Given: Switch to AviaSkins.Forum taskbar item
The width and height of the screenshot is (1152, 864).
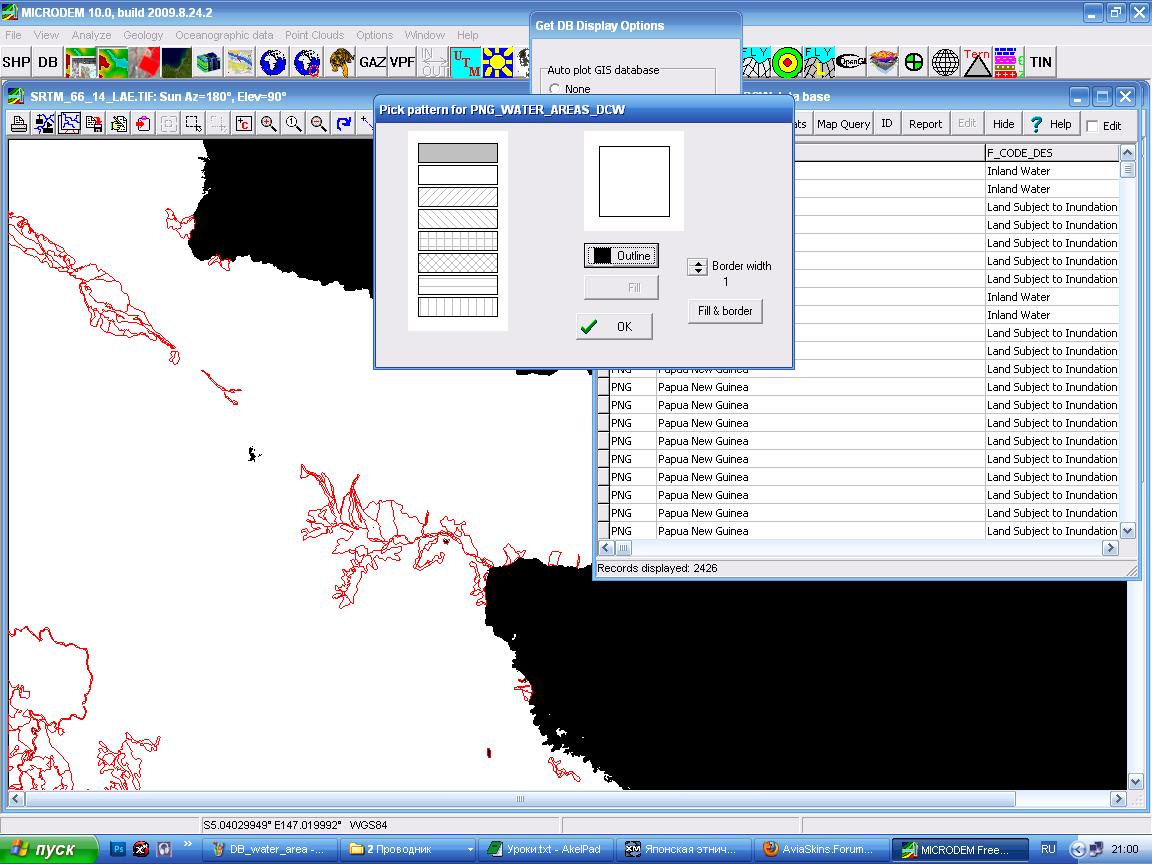Looking at the screenshot, I should [x=821, y=849].
